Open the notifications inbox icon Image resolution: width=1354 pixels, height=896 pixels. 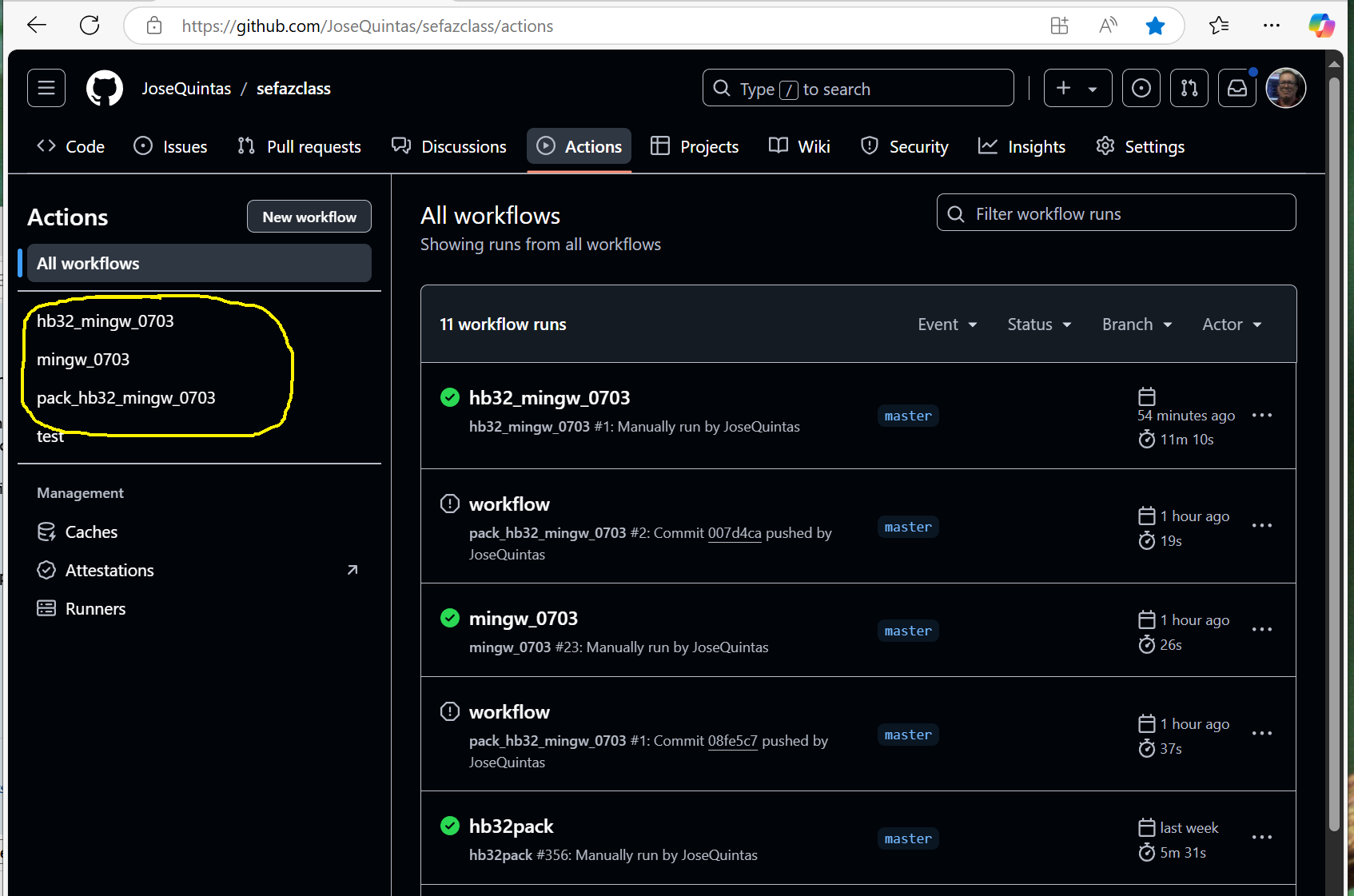(1237, 89)
